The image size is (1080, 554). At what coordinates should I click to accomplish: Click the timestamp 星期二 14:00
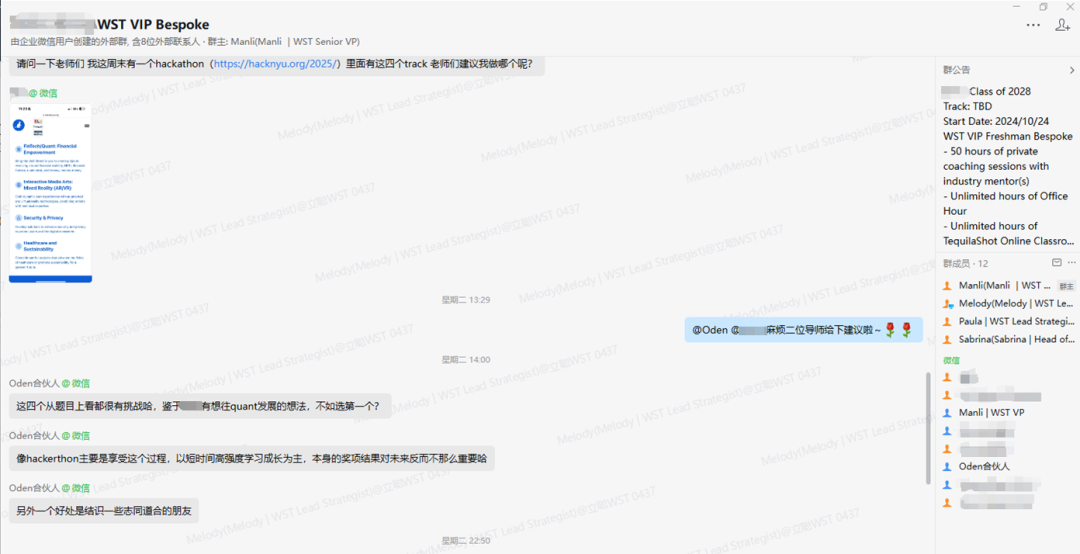point(466,360)
